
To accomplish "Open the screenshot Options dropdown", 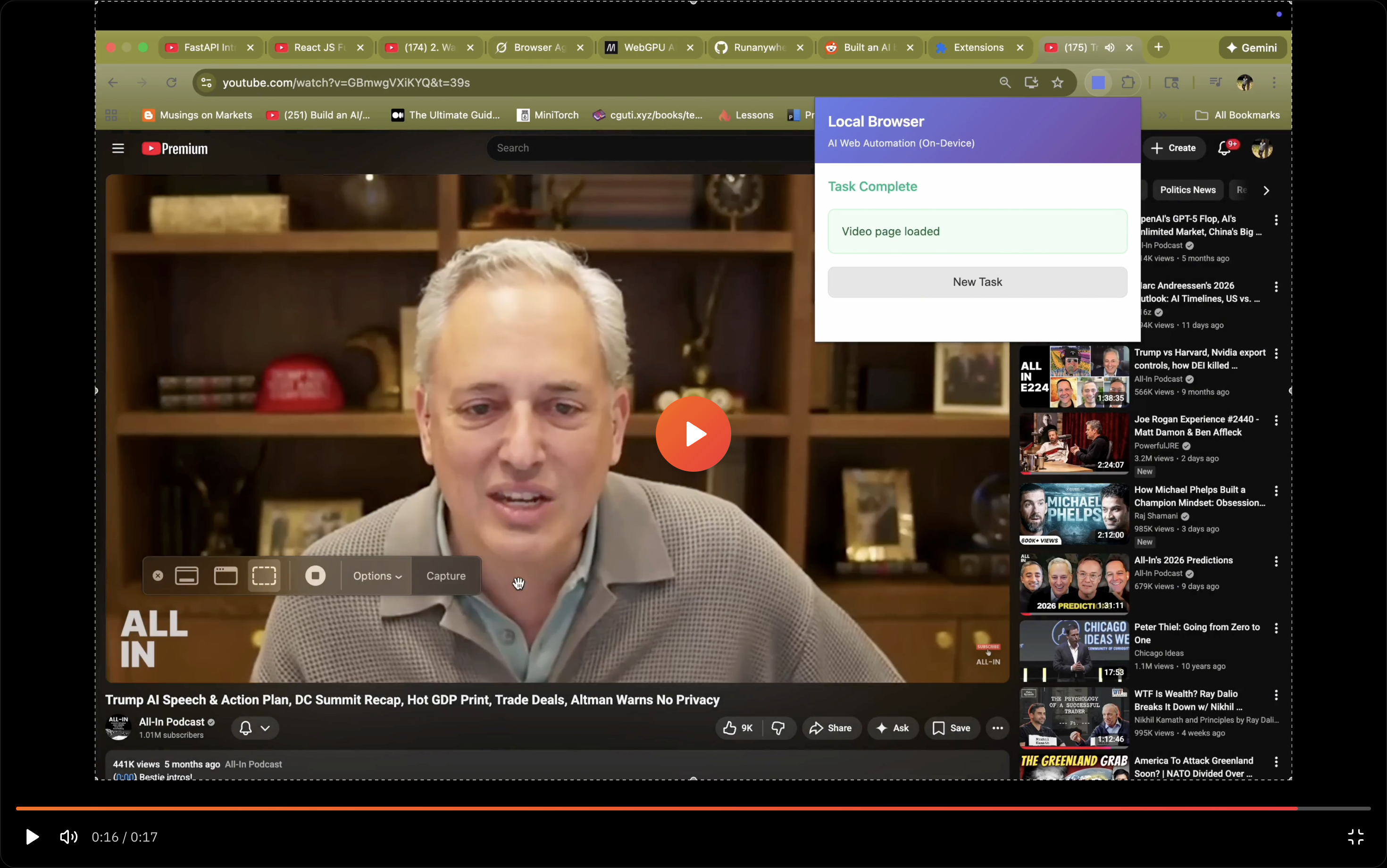I will (x=377, y=575).
